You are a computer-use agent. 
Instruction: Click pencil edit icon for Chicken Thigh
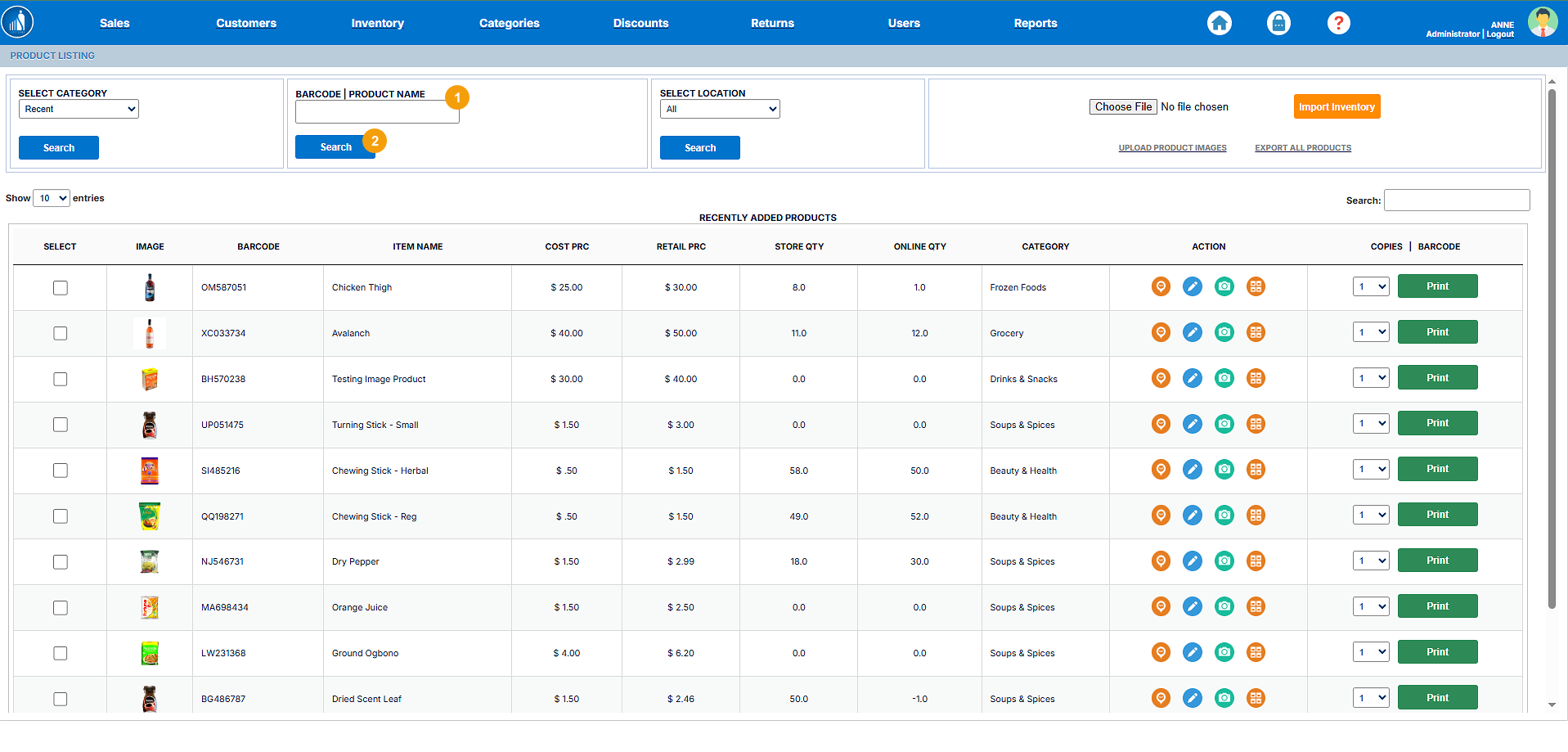click(x=1193, y=286)
